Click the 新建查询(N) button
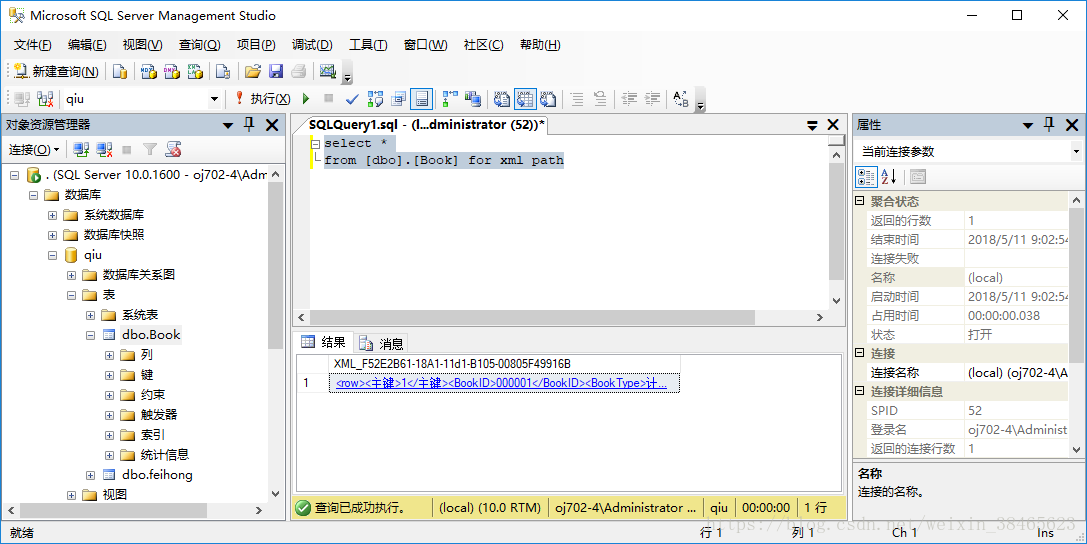The image size is (1087, 544). point(57,71)
